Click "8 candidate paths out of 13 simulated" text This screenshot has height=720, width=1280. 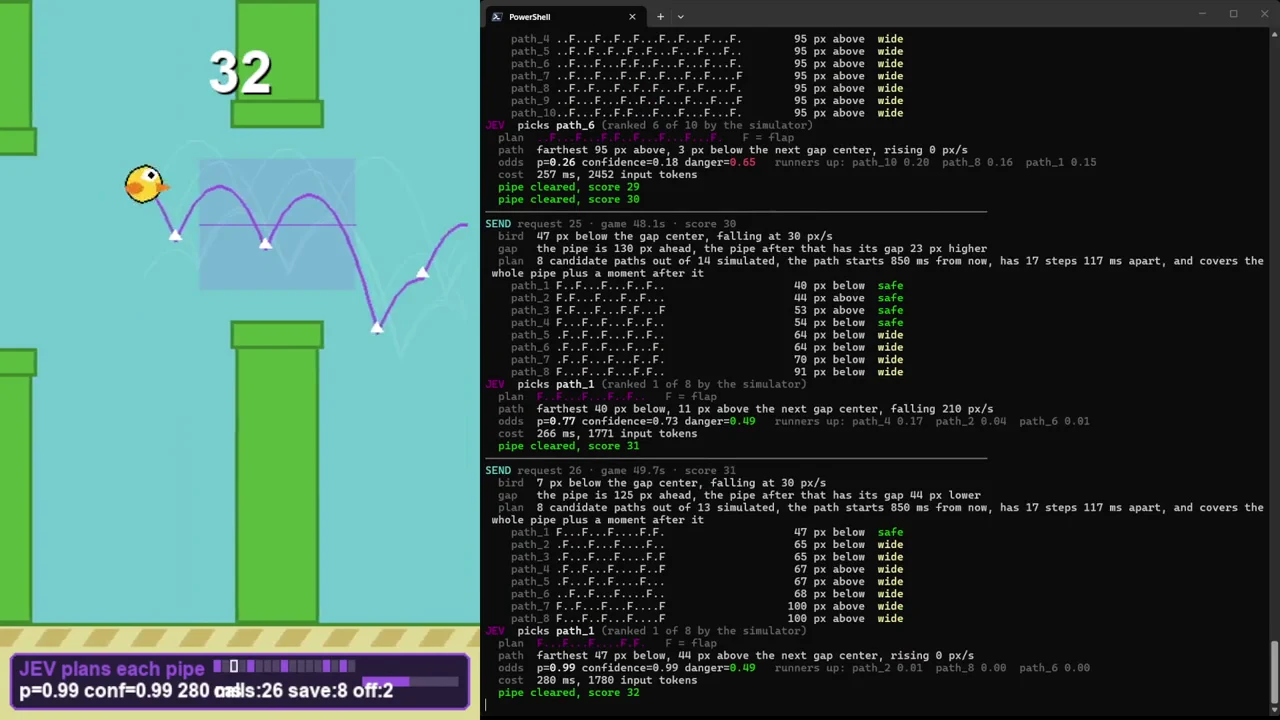(x=655, y=508)
